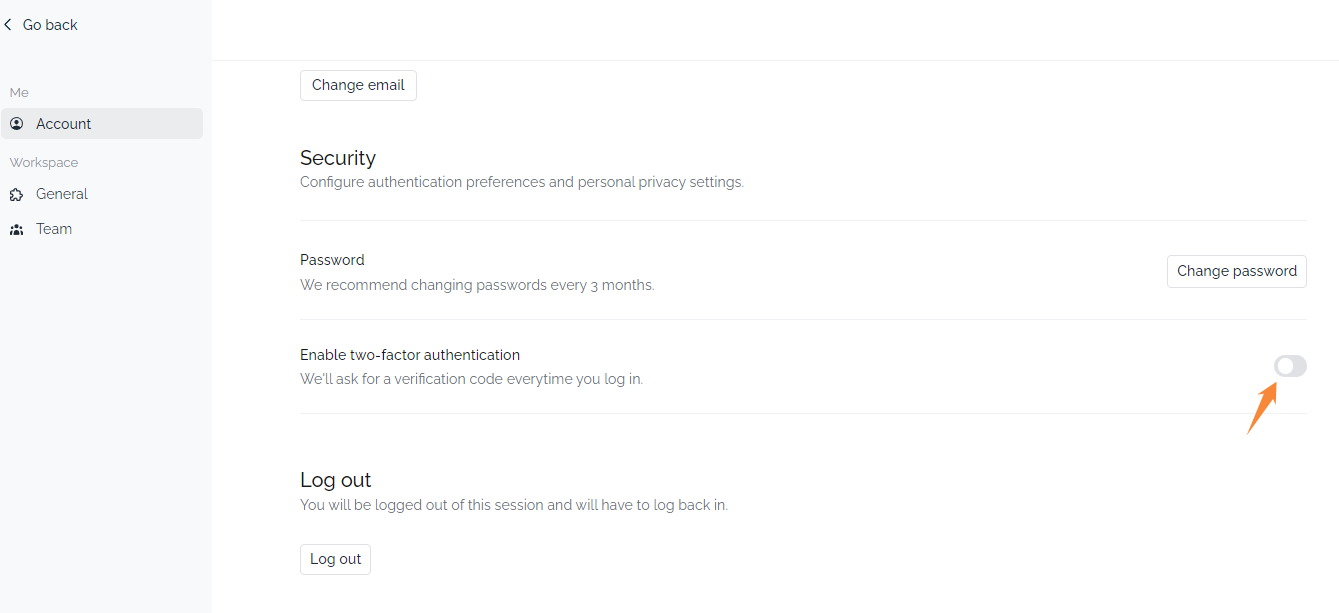Click the General puzzle-piece icon

17,194
